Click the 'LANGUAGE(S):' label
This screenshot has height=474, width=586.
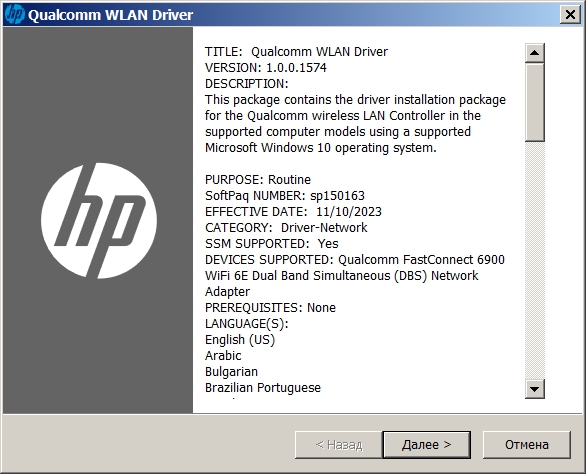(x=247, y=324)
